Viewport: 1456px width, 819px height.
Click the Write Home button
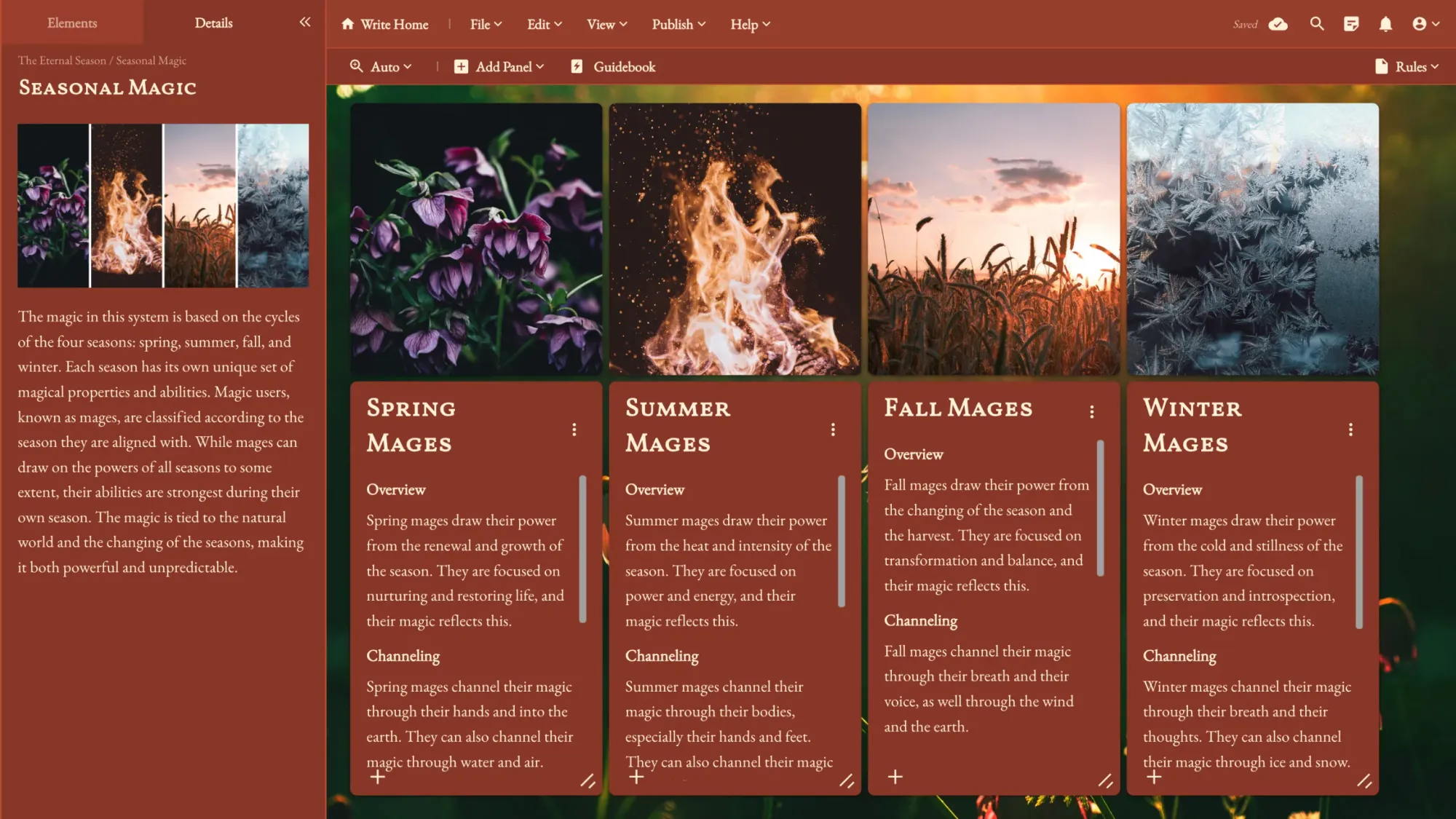[384, 24]
